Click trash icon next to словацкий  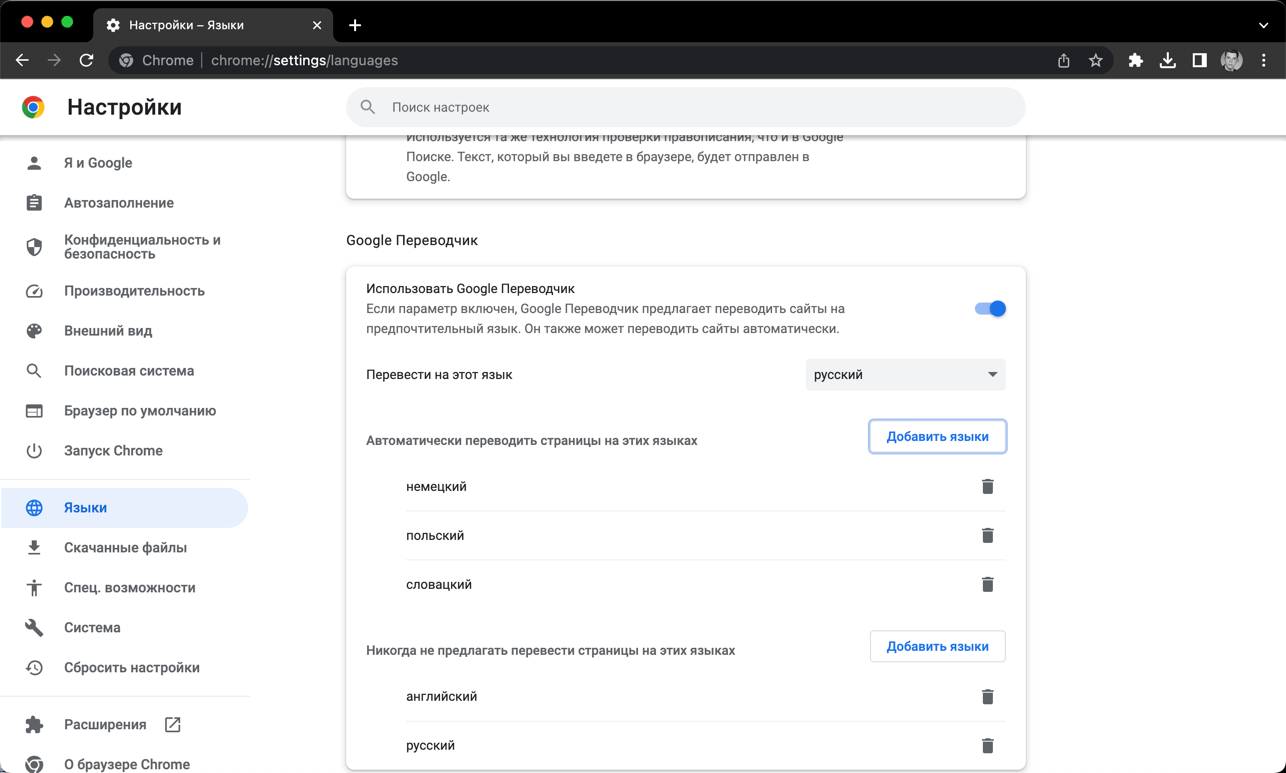click(x=987, y=585)
